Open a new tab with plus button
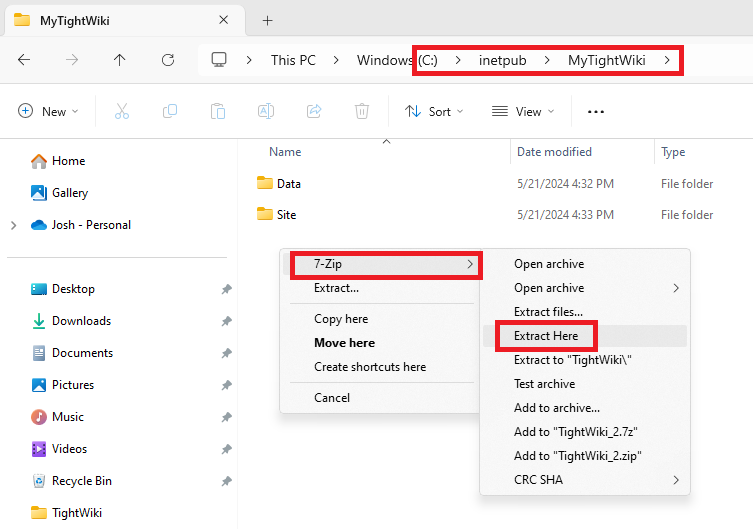This screenshot has width=753, height=529. (267, 21)
